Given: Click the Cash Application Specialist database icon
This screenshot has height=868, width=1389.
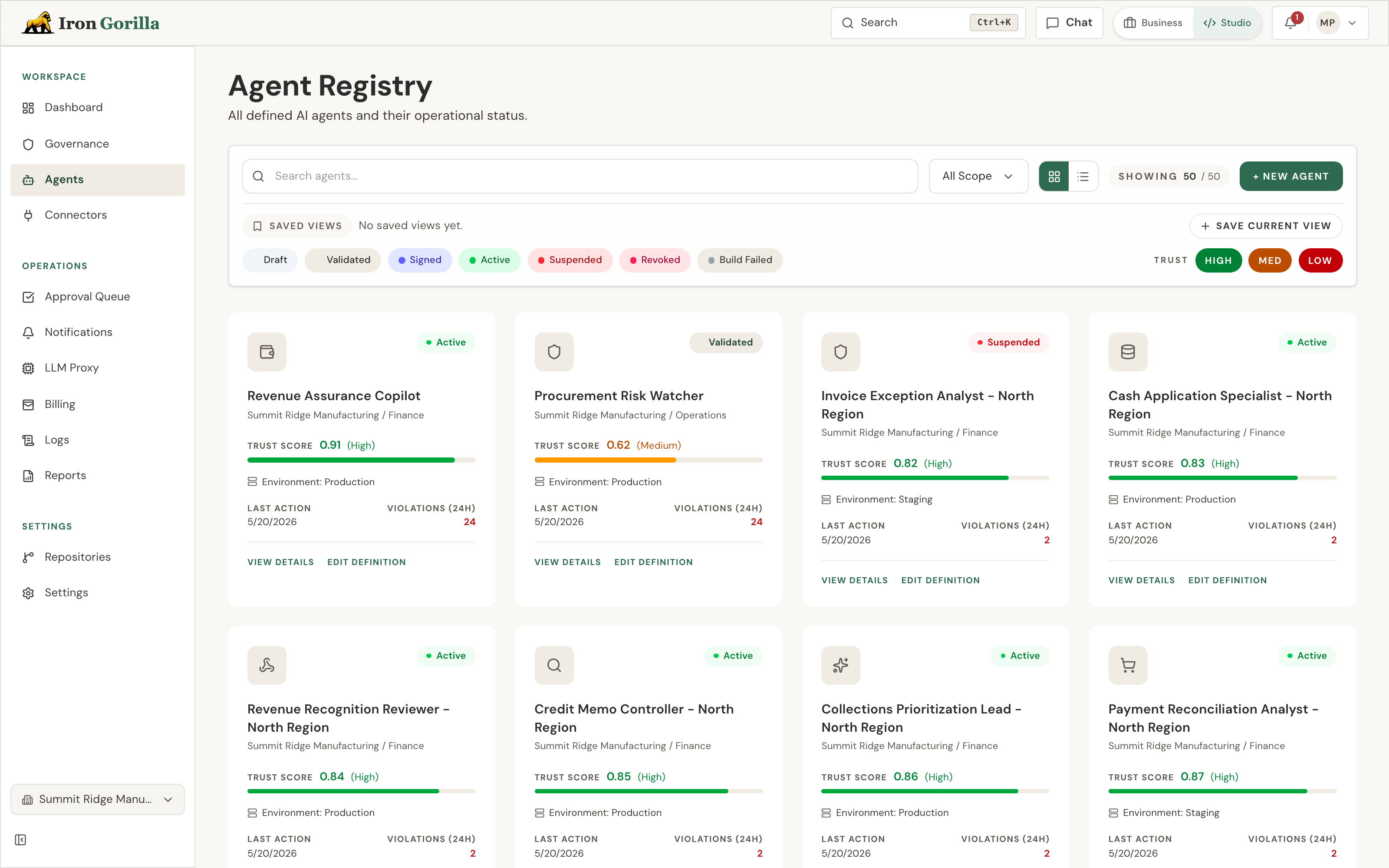Looking at the screenshot, I should coord(1128,352).
